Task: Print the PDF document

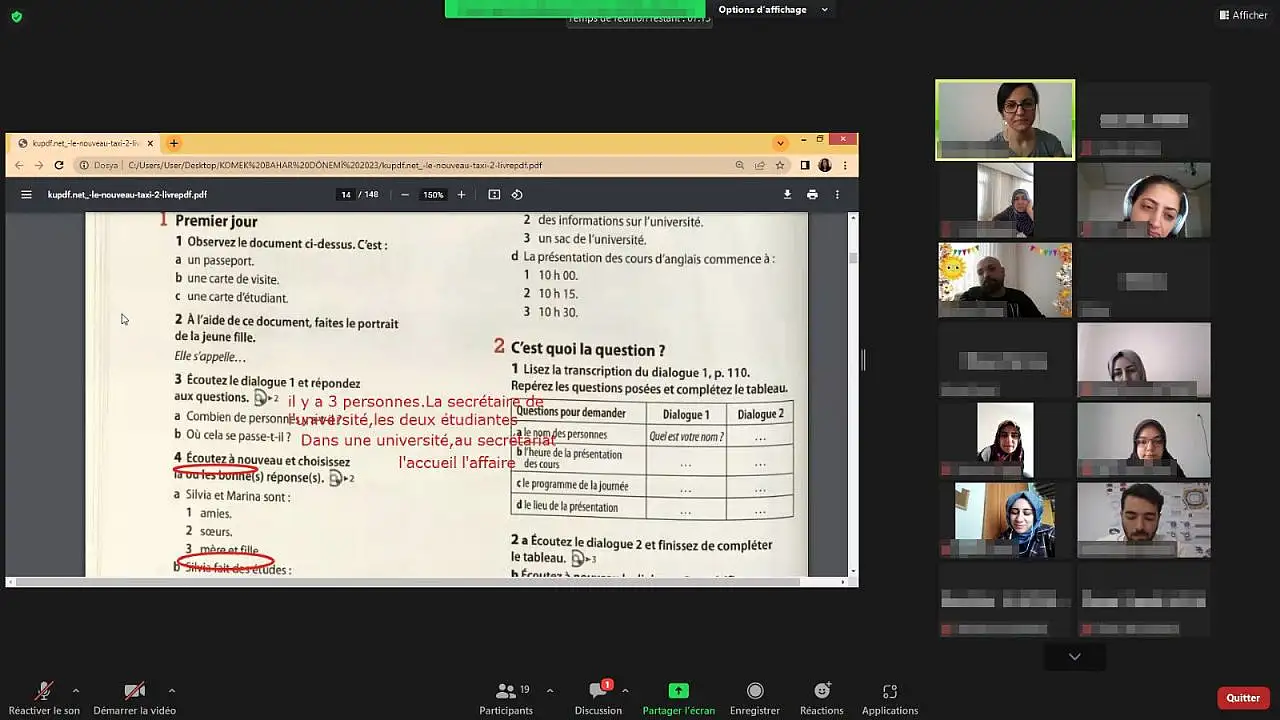Action: tap(812, 195)
